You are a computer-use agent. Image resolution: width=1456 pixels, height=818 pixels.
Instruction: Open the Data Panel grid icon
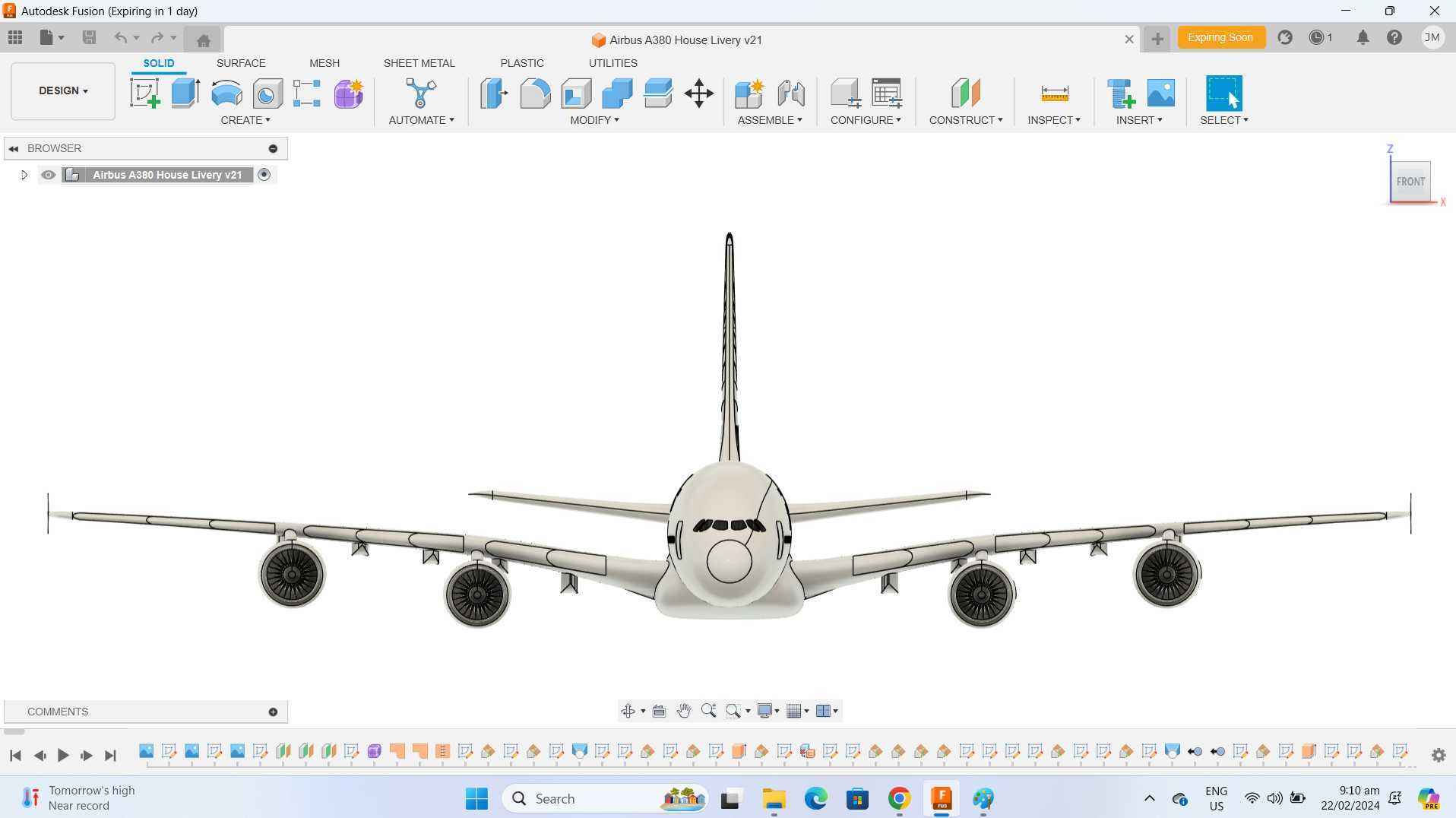pyautogui.click(x=15, y=37)
